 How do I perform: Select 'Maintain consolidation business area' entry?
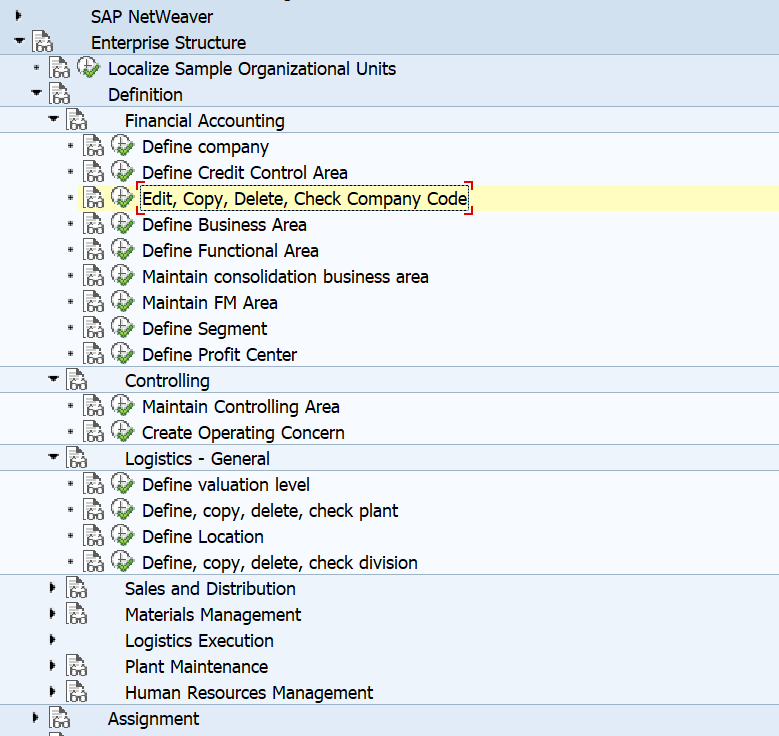coord(285,277)
